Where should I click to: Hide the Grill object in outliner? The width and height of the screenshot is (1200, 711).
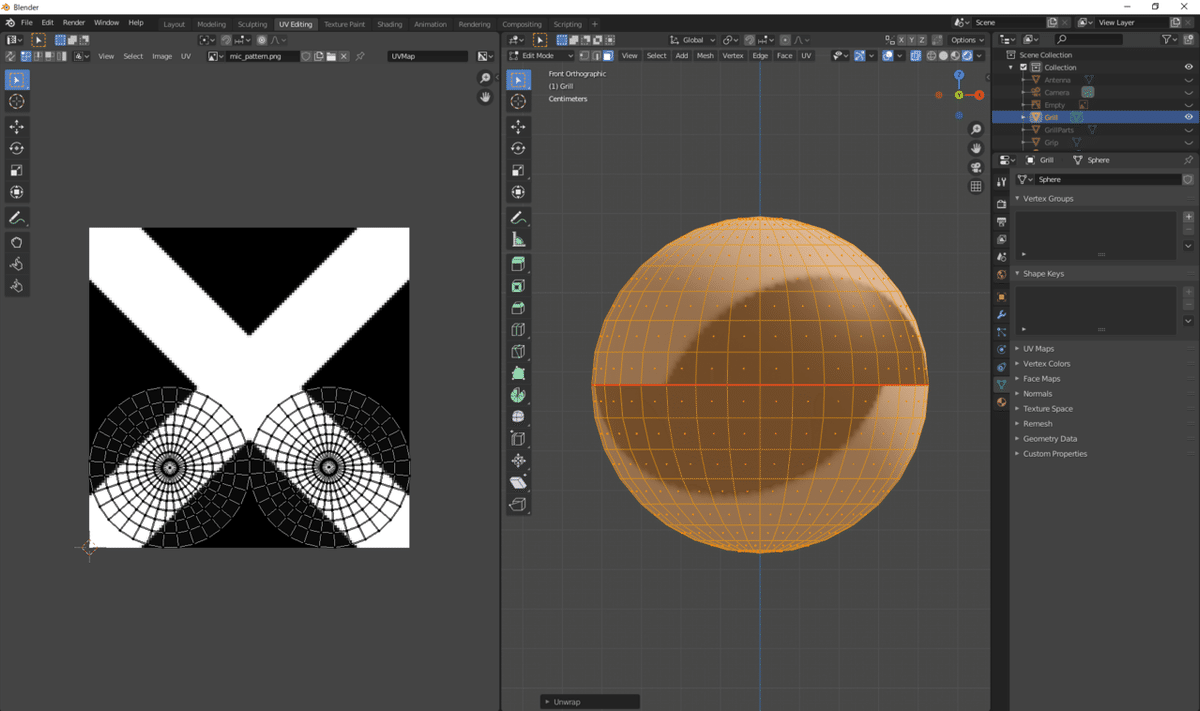click(1189, 117)
